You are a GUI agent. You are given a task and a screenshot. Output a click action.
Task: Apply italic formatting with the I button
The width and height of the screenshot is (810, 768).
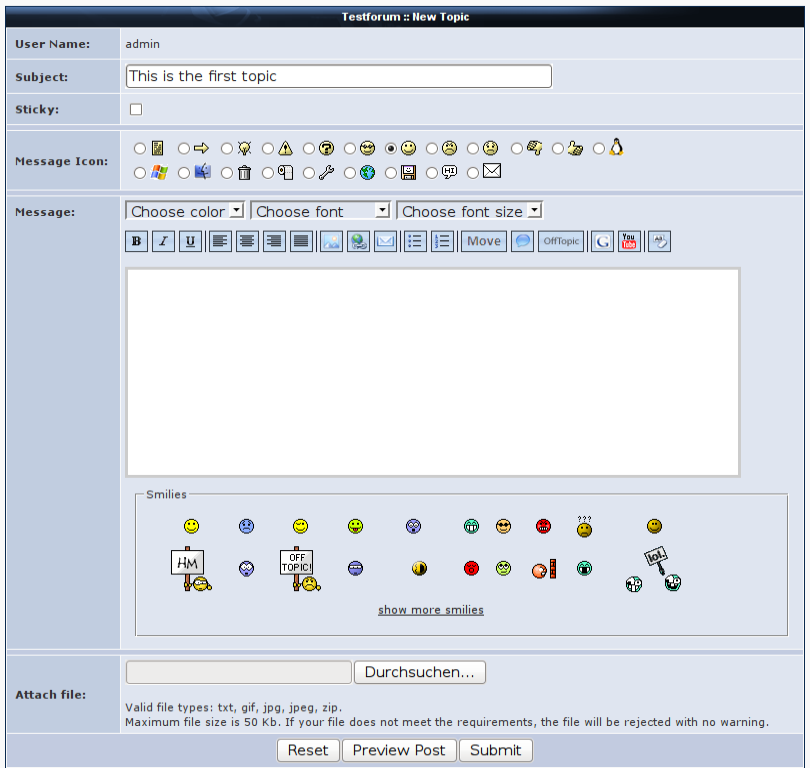click(163, 241)
